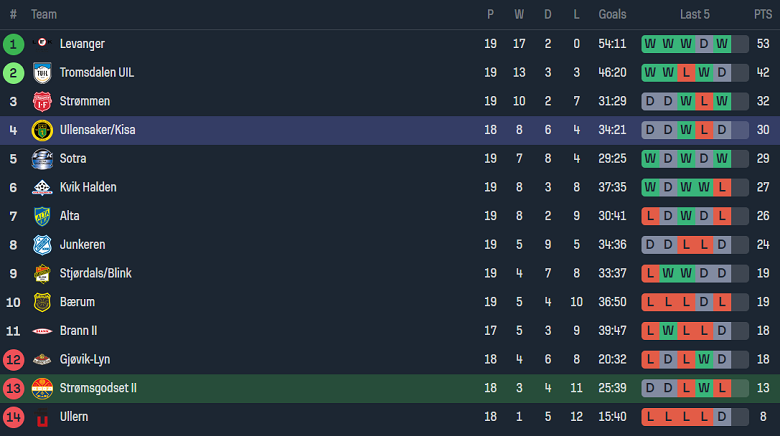
Task: Sort table by PTS column header
Action: (x=763, y=15)
